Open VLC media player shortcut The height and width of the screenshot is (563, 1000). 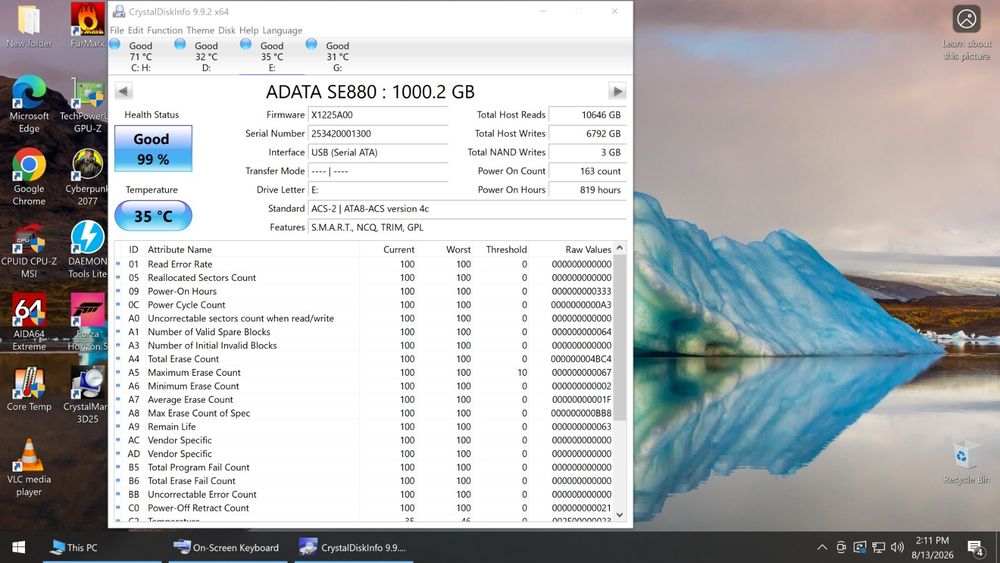click(29, 468)
